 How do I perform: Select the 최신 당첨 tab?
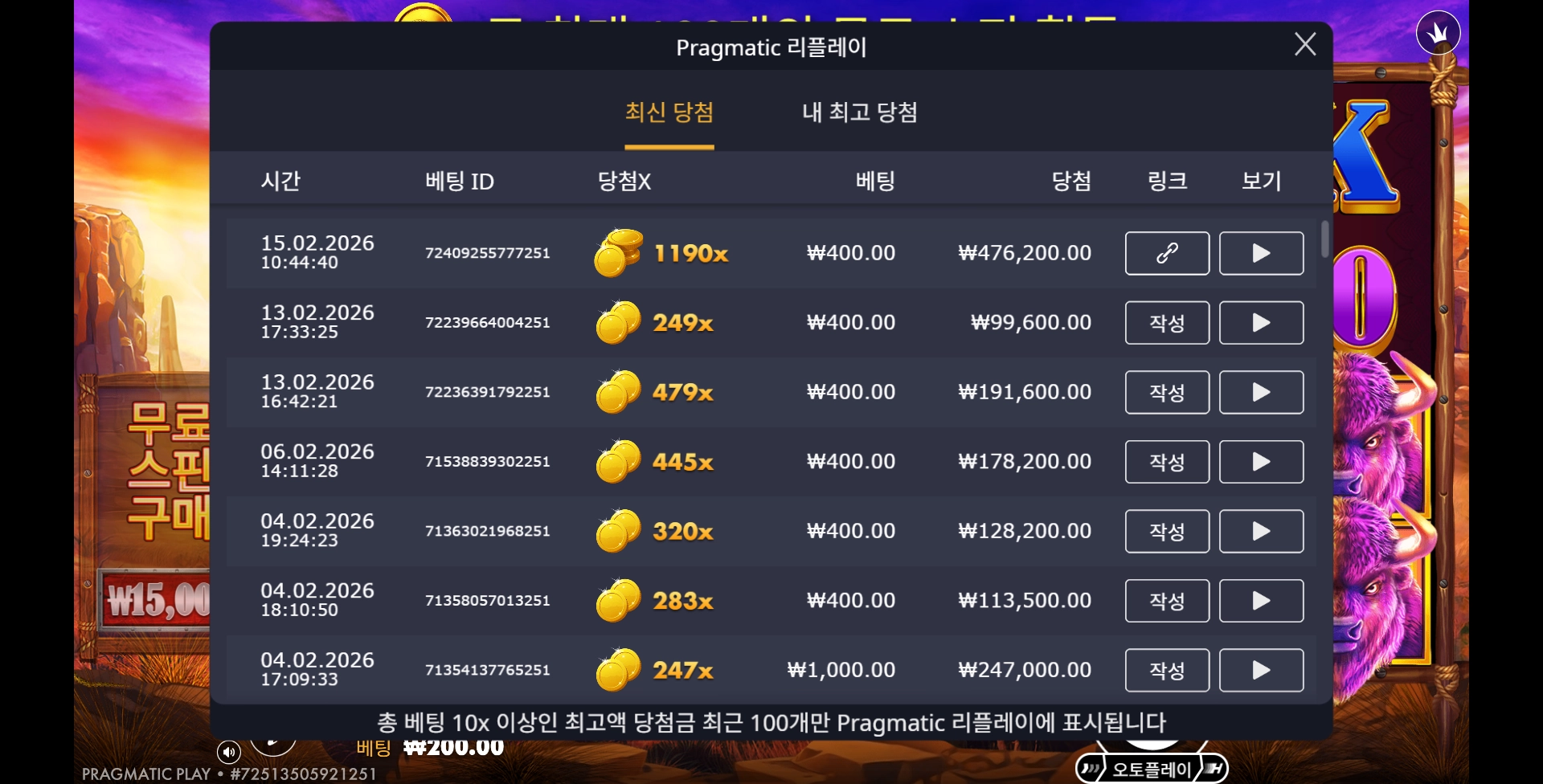(669, 112)
